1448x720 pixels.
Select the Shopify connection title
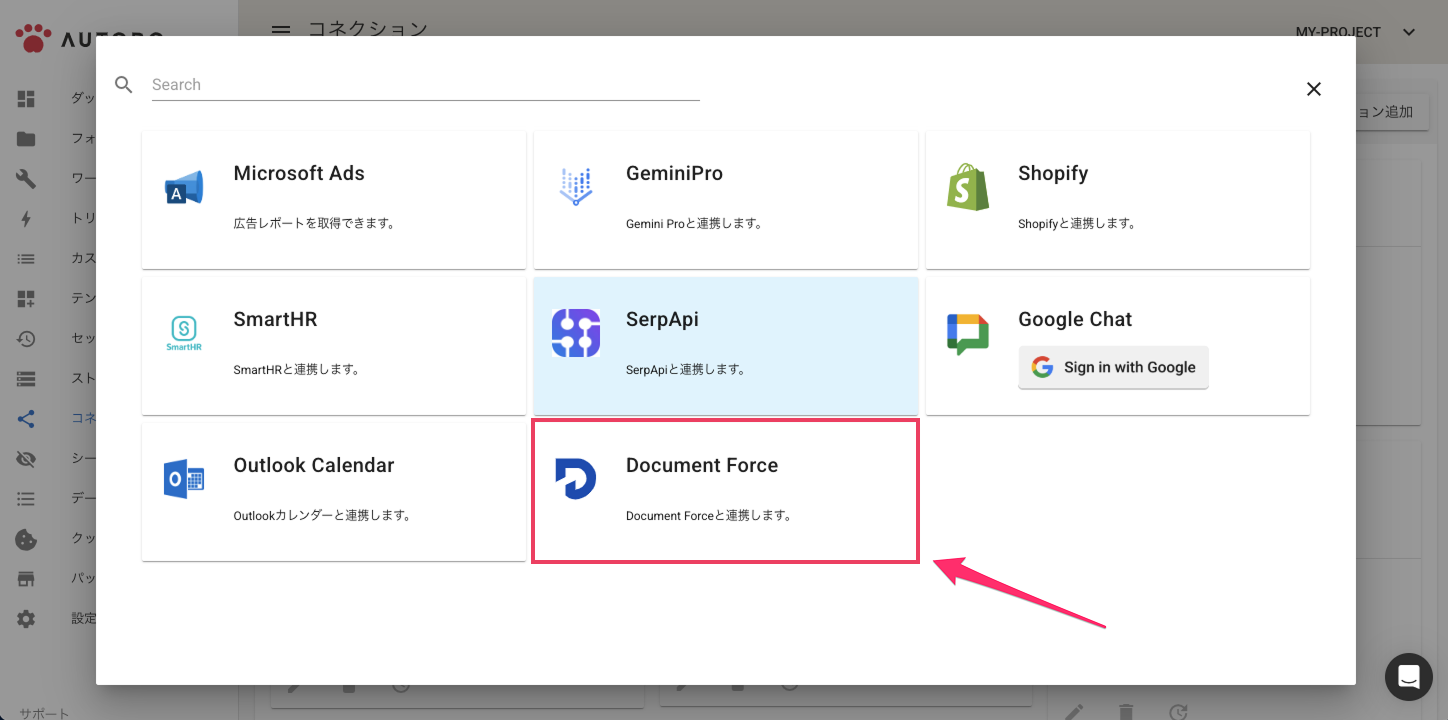click(x=1053, y=173)
